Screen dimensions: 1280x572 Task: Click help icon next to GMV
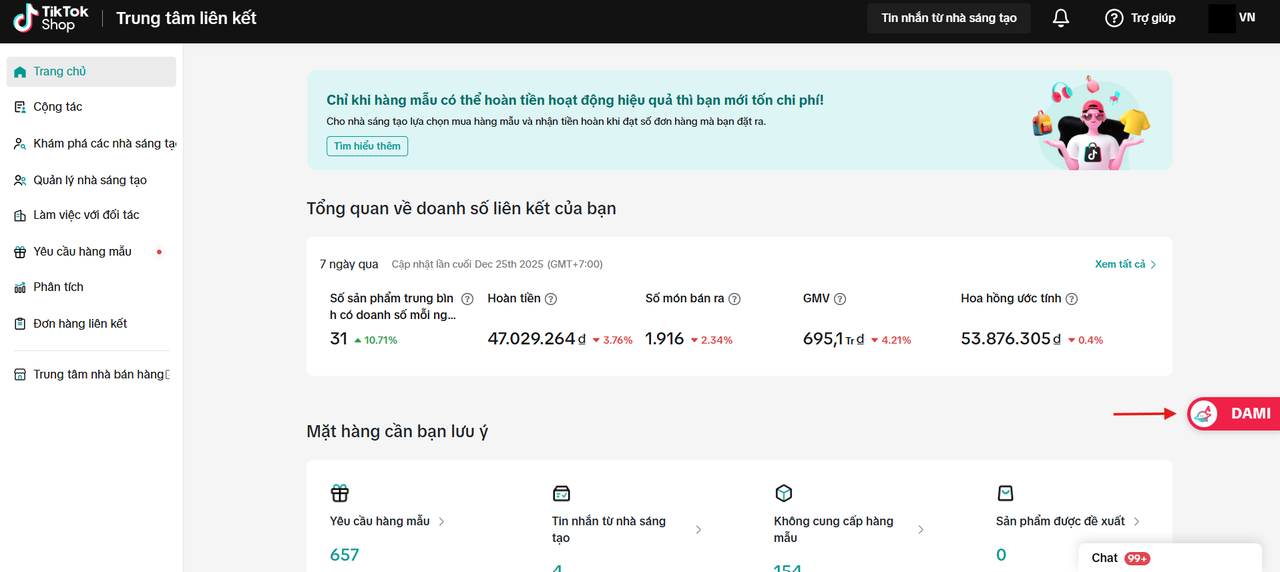(x=840, y=299)
